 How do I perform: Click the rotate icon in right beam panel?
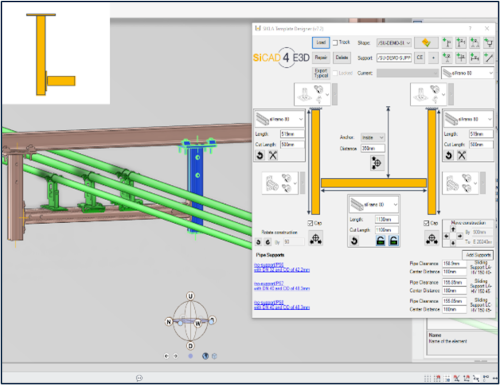pos(449,155)
